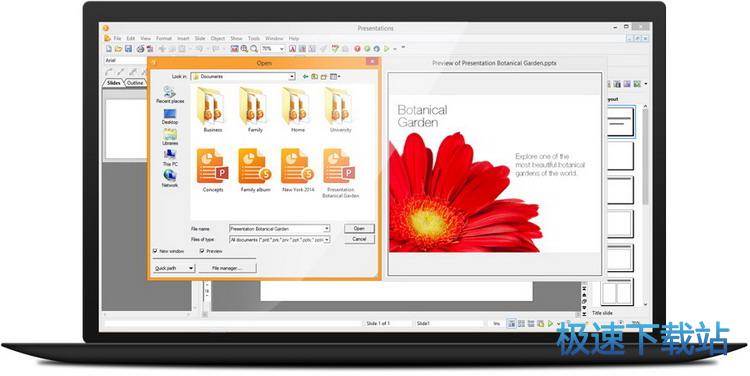Click the File name input field
This screenshot has width=750, height=376.
280,229
